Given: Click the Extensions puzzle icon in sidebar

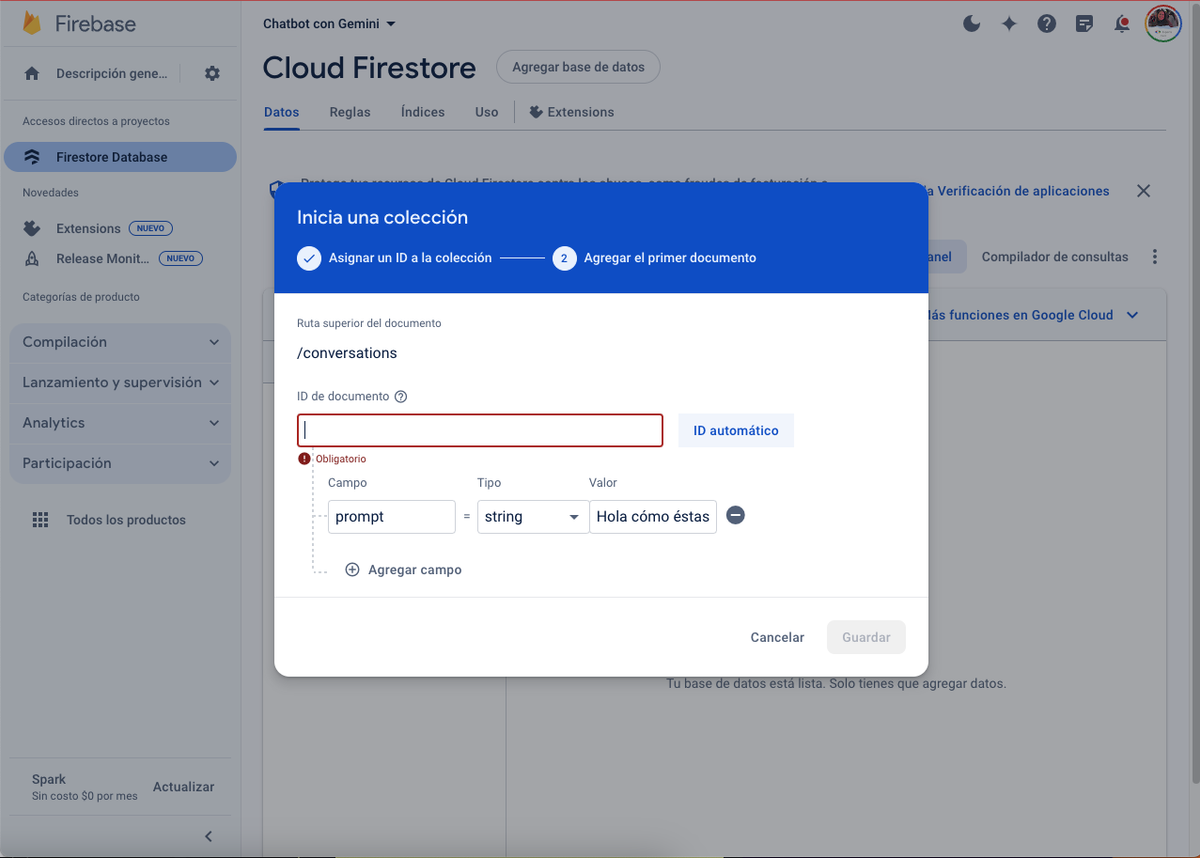Looking at the screenshot, I should pos(32,228).
